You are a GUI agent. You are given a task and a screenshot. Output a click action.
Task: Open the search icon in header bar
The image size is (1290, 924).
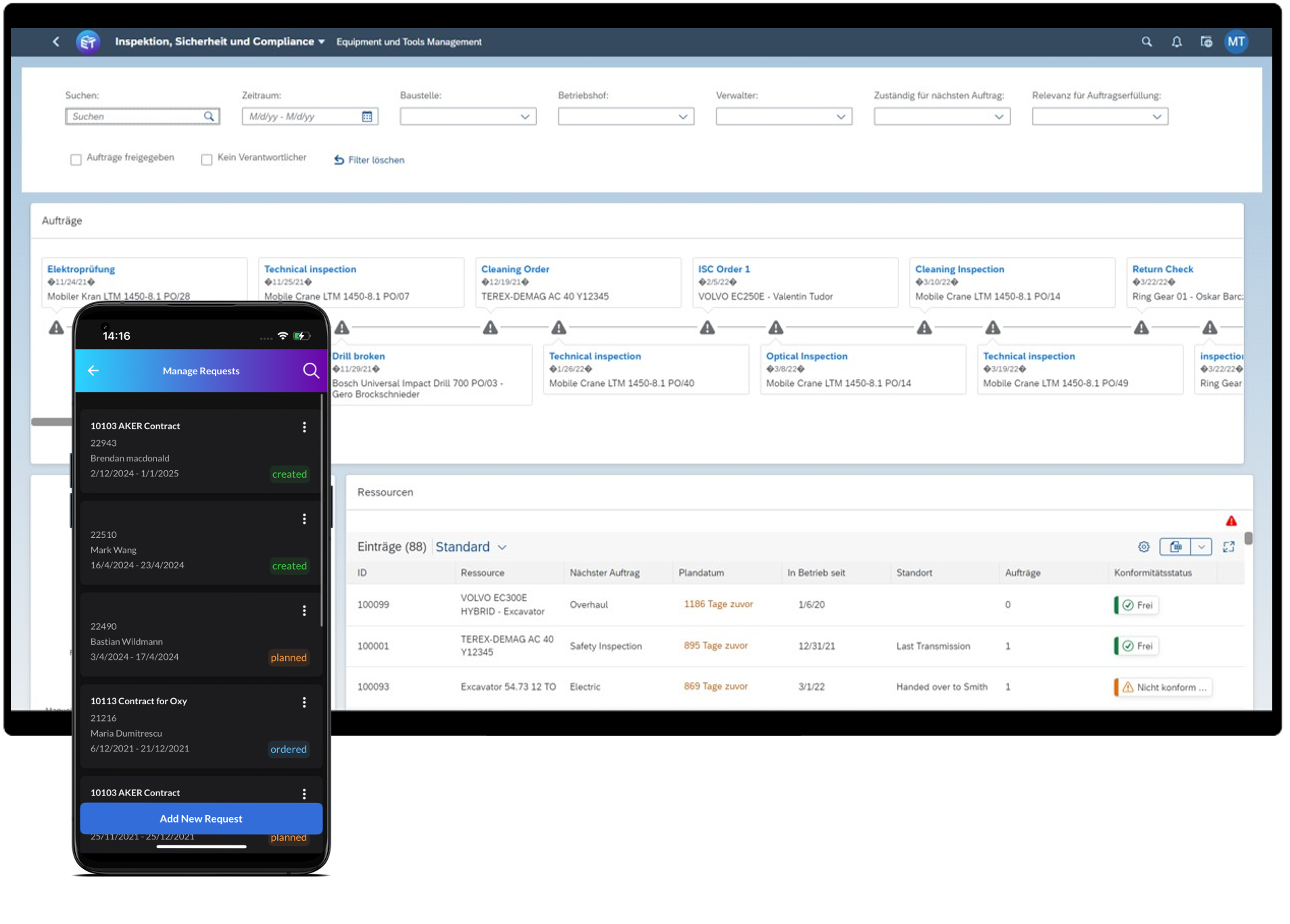coord(1147,42)
